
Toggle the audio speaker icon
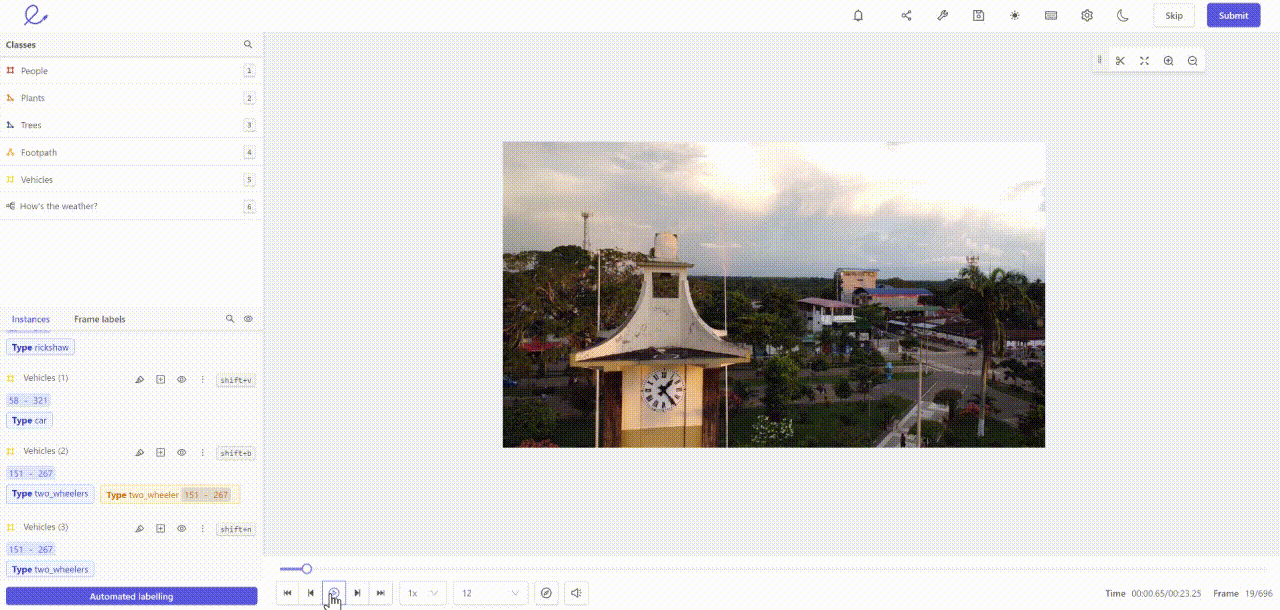(x=576, y=593)
